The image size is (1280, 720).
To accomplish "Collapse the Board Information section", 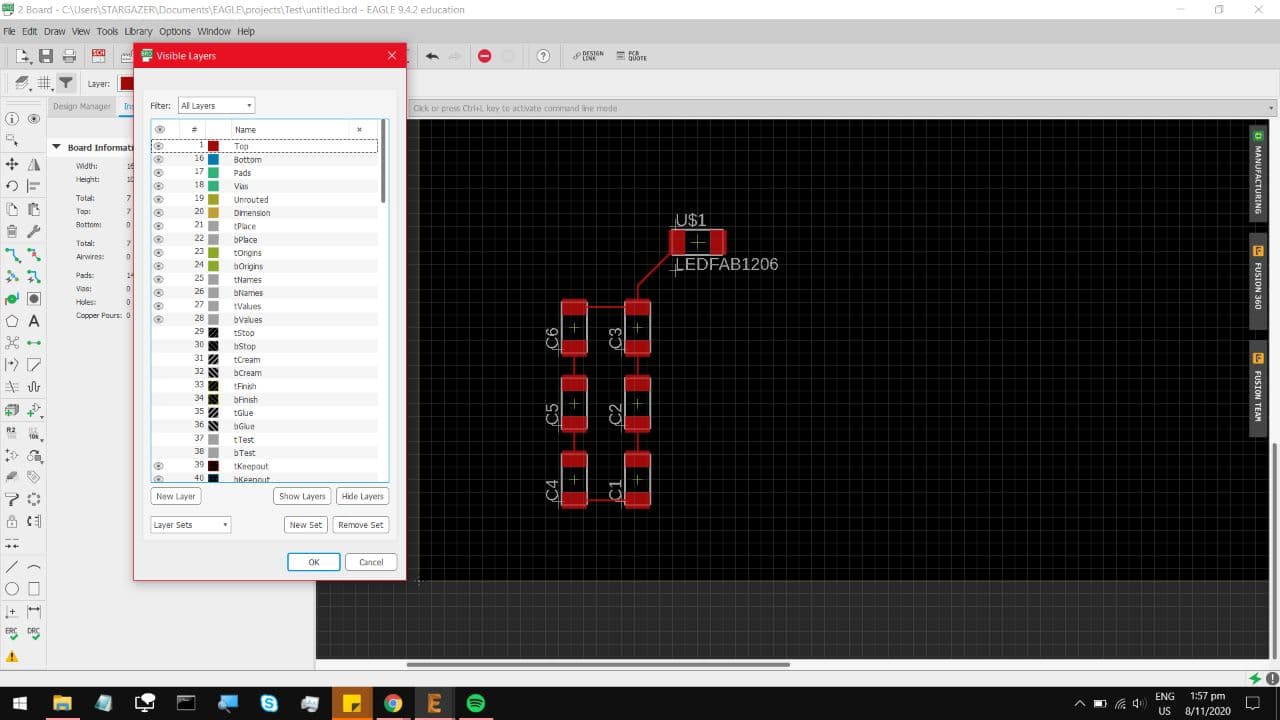I will coord(57,147).
